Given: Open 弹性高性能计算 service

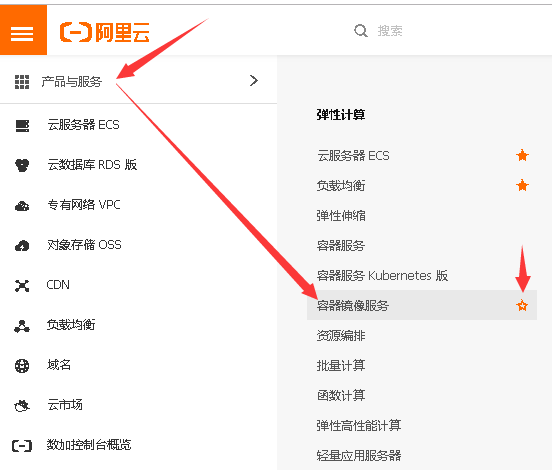Looking at the screenshot, I should [359, 425].
